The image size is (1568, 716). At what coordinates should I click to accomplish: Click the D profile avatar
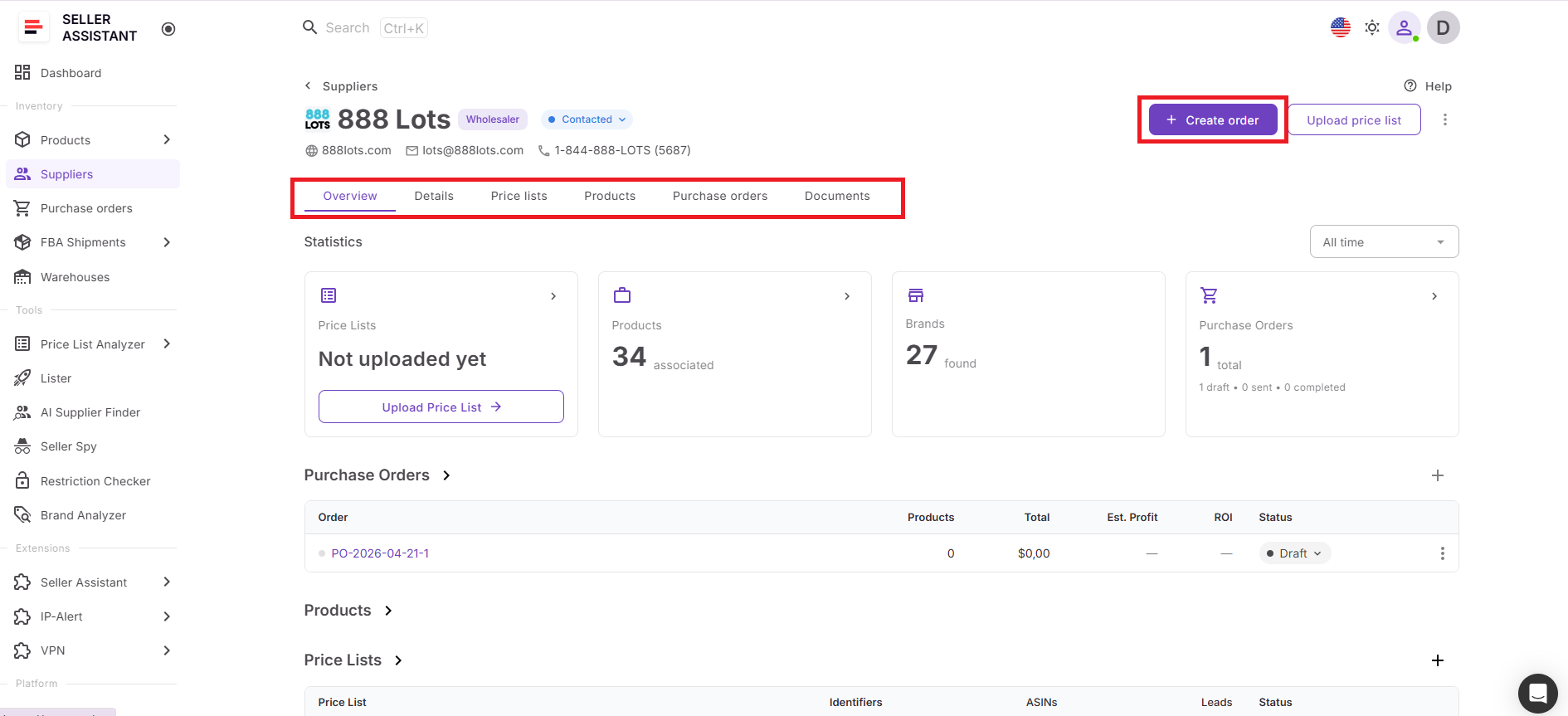(x=1444, y=27)
